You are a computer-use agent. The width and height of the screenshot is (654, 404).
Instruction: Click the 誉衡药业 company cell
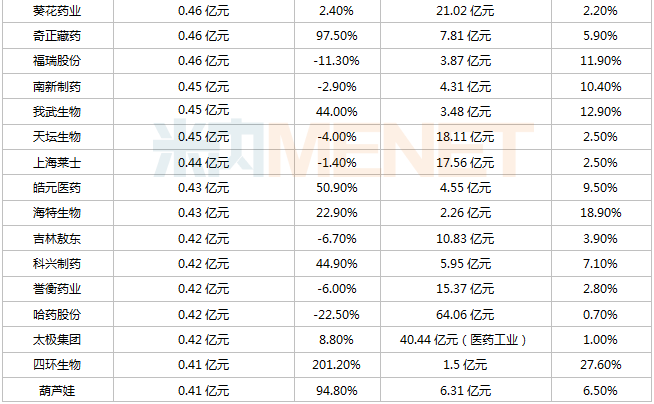[x=57, y=289]
